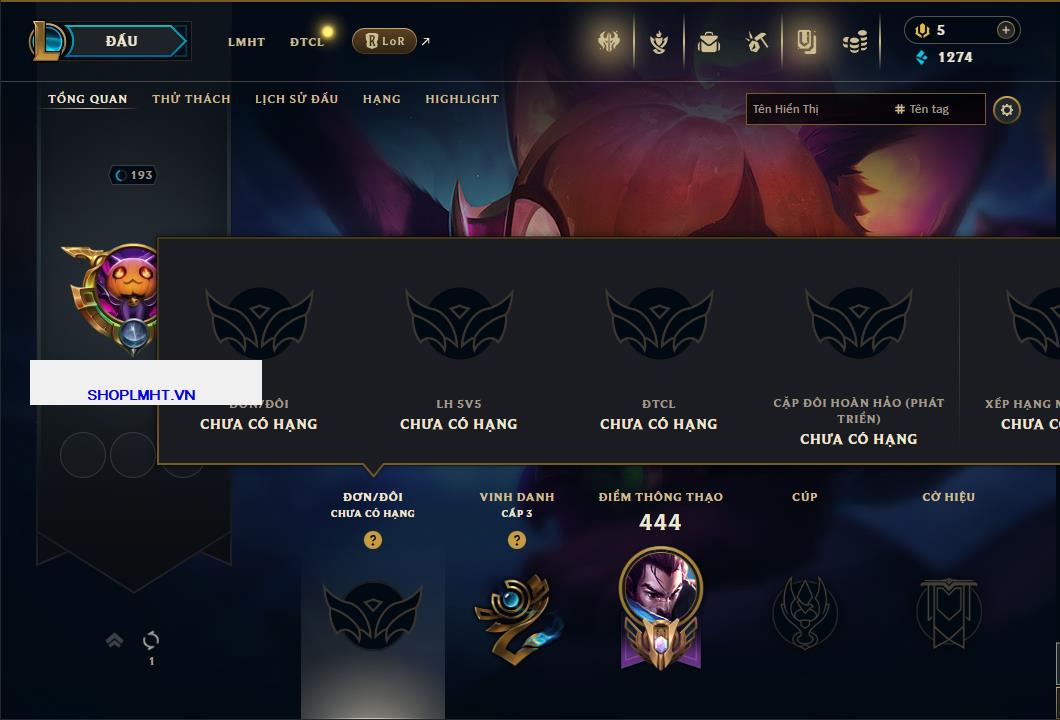
Task: Click the plus icon to buy RP
Action: pos(1005,30)
